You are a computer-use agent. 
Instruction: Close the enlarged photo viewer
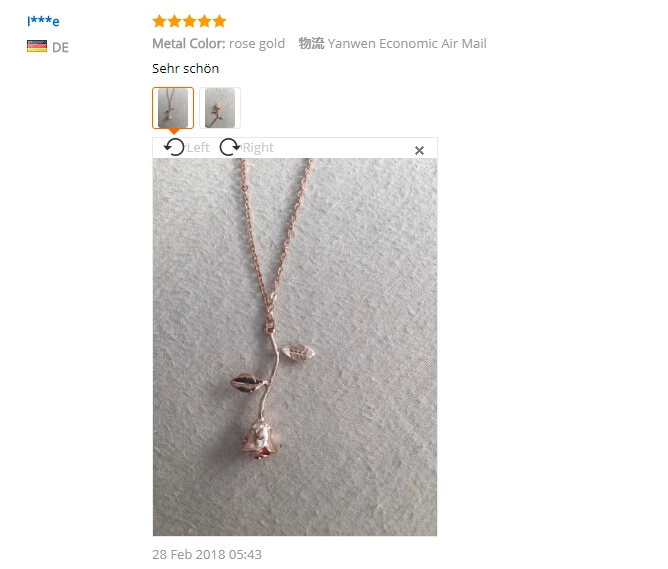[x=419, y=150]
